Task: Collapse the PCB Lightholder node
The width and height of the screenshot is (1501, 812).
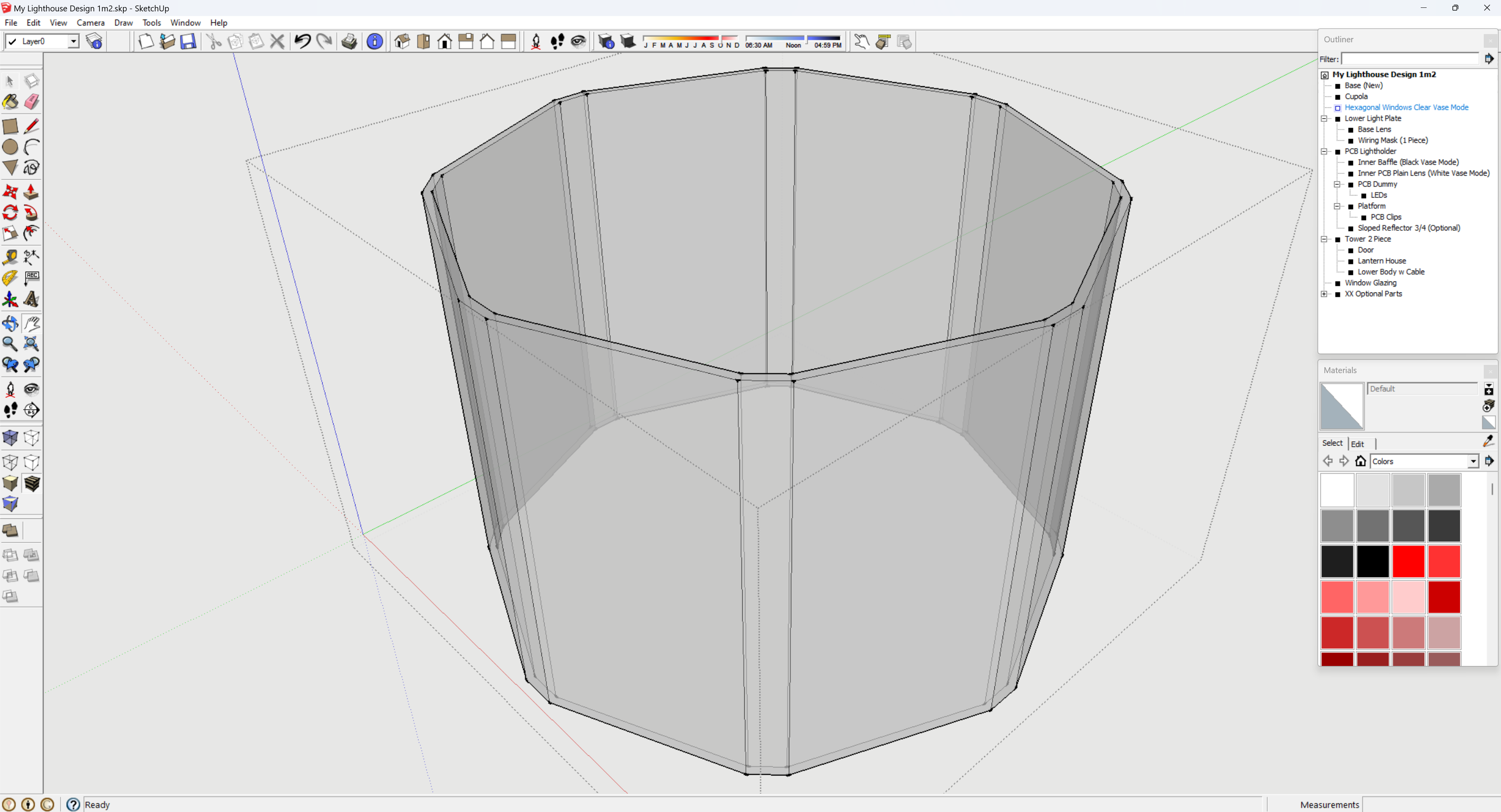Action: tap(1324, 152)
